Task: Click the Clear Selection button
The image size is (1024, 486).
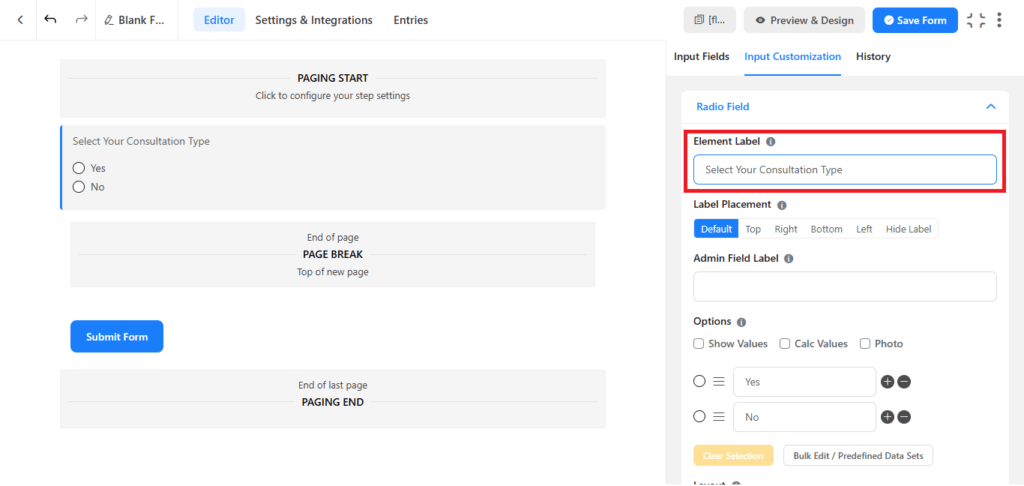Action: [733, 455]
